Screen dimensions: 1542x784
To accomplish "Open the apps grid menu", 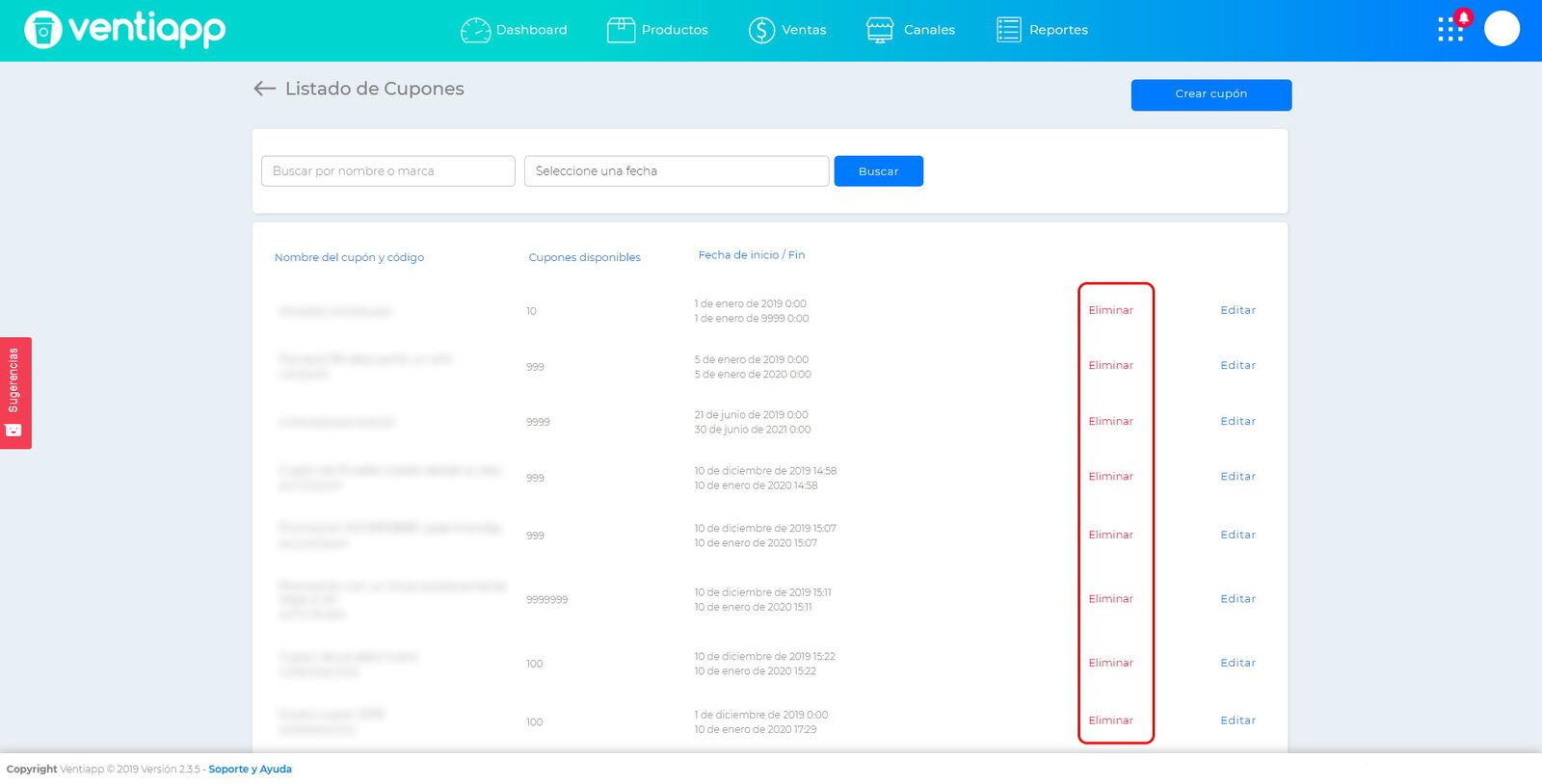I will pos(1449,30).
